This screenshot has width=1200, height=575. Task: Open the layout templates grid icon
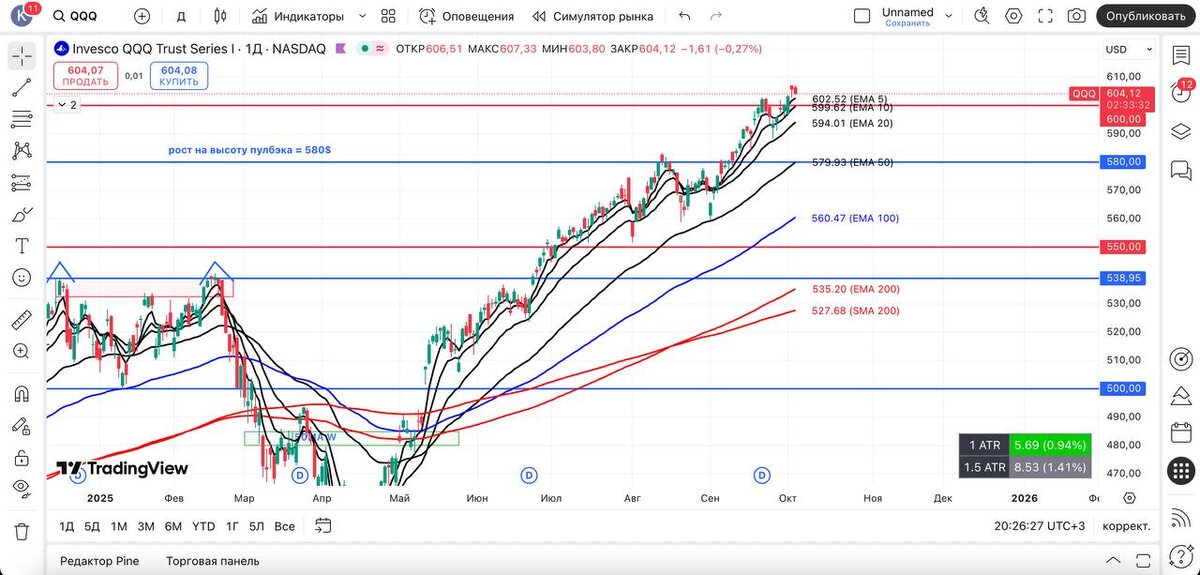(388, 16)
